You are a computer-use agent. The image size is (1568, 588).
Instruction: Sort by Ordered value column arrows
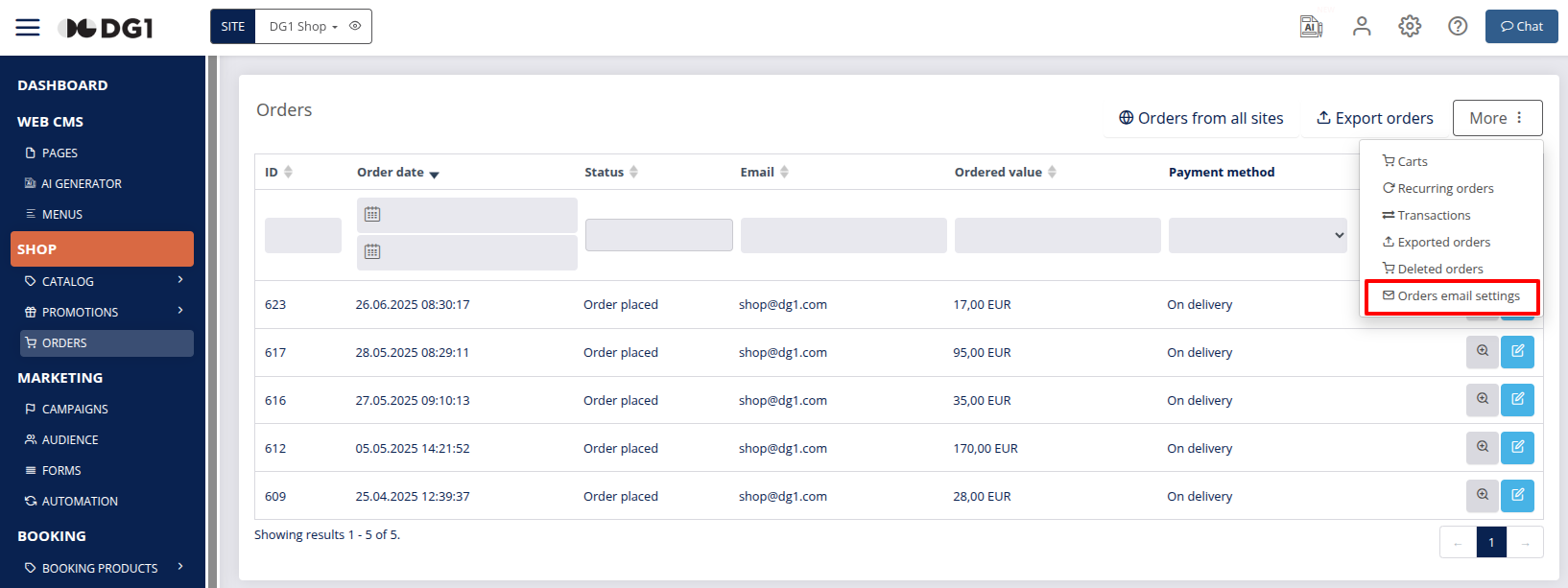click(x=1052, y=172)
